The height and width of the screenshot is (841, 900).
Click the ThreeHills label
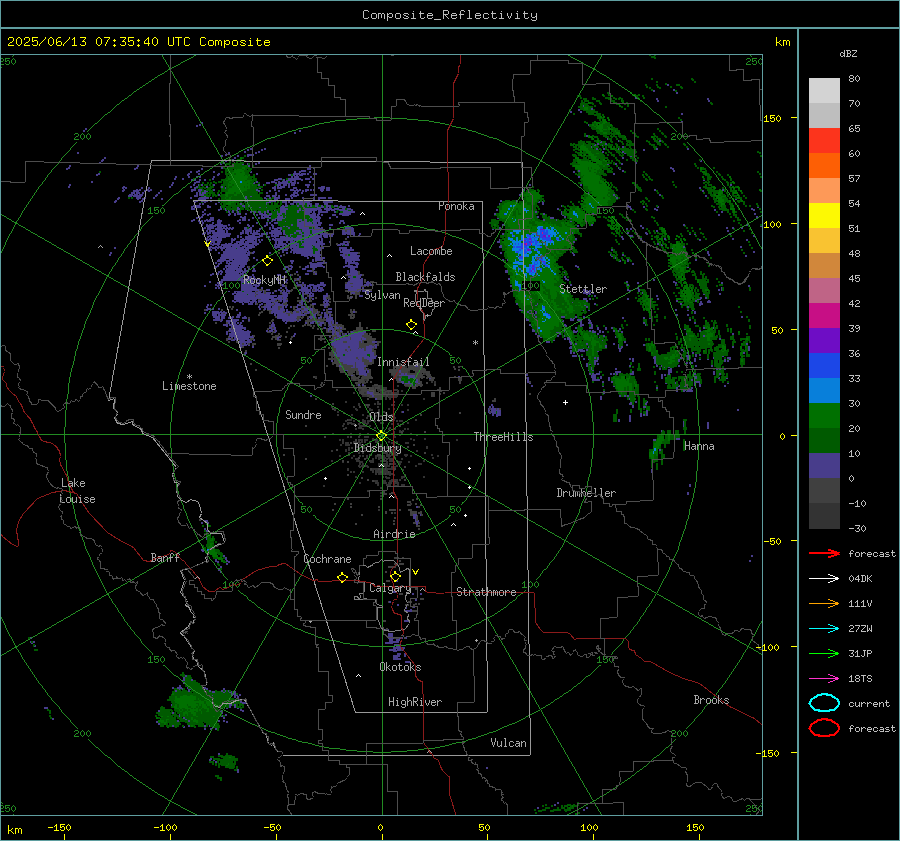point(503,437)
